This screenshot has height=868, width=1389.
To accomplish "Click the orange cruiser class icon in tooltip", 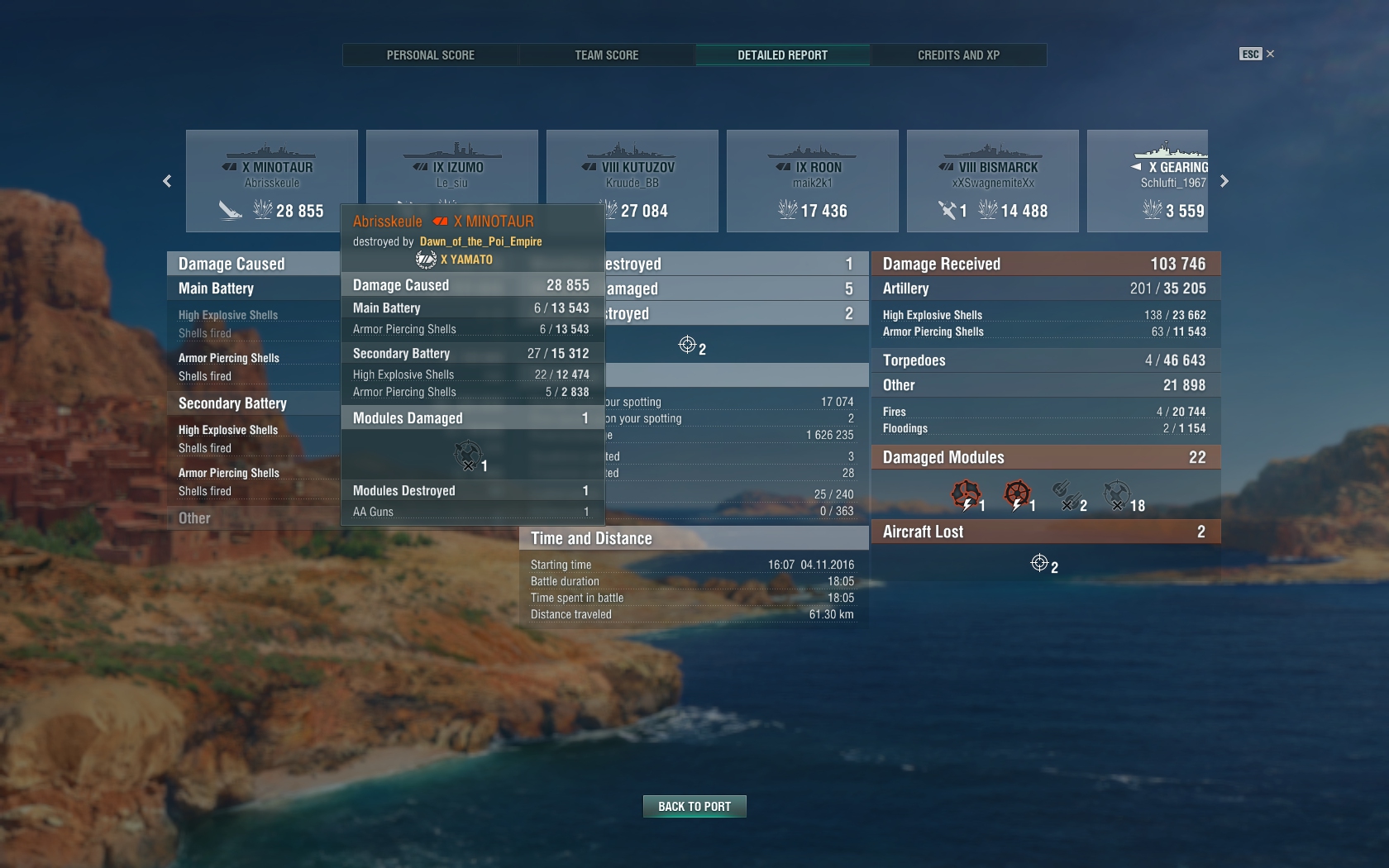I will (441, 222).
